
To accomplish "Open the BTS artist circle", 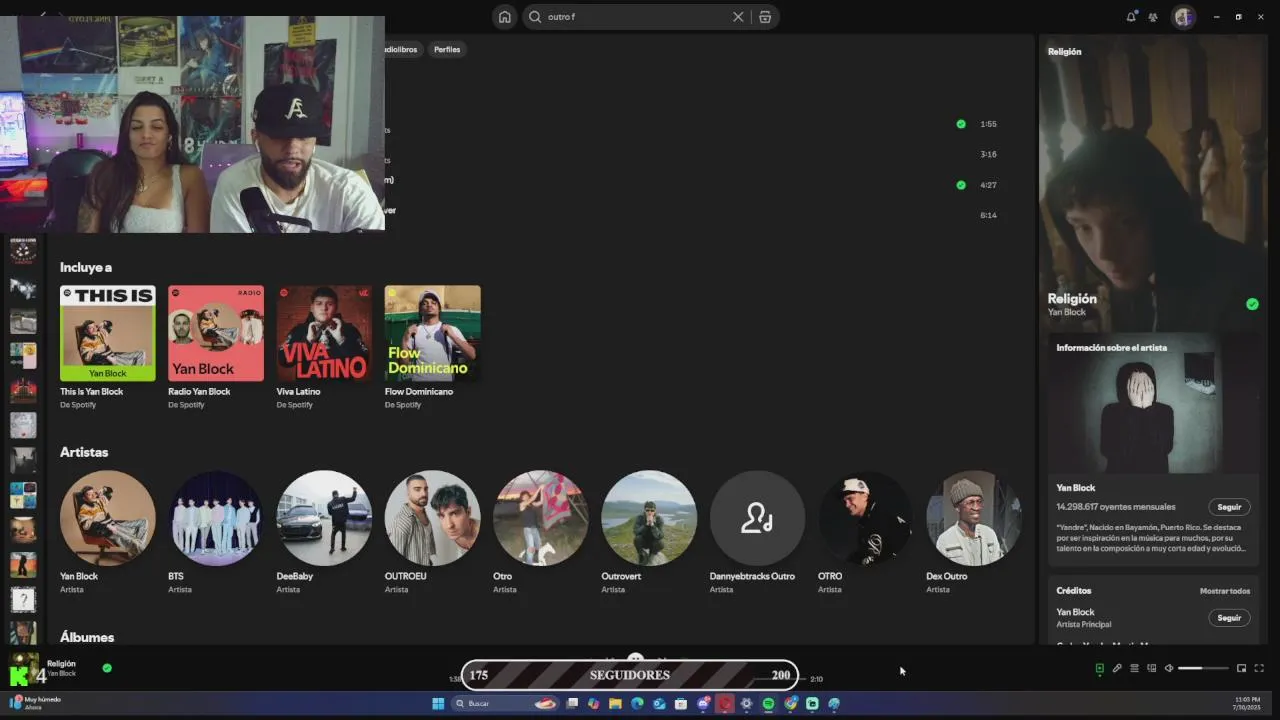I will pos(216,518).
